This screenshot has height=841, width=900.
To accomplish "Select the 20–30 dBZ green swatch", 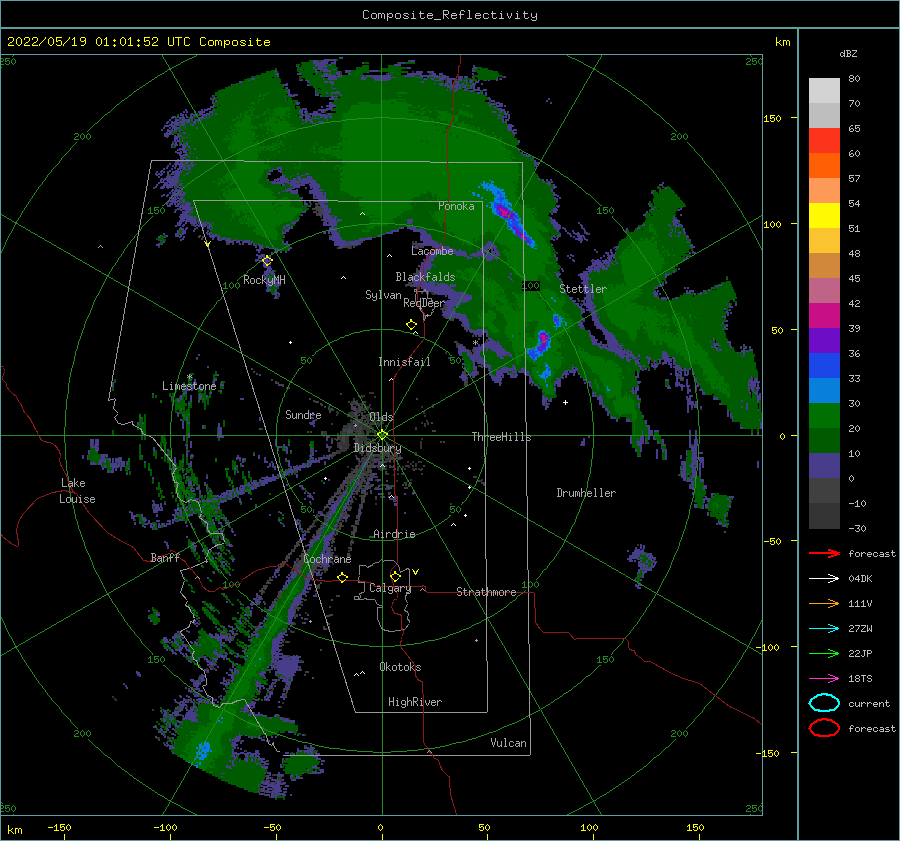I will 824,416.
